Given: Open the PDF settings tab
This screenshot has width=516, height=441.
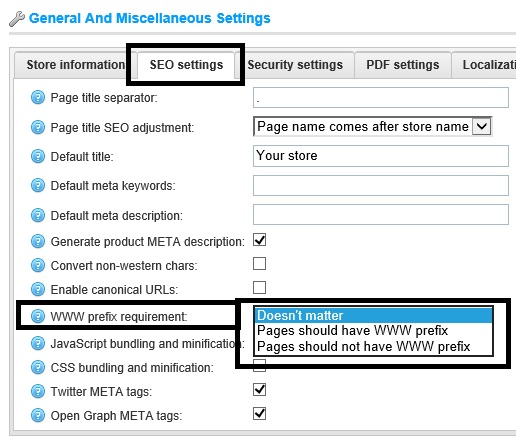Looking at the screenshot, I should (x=403, y=65).
